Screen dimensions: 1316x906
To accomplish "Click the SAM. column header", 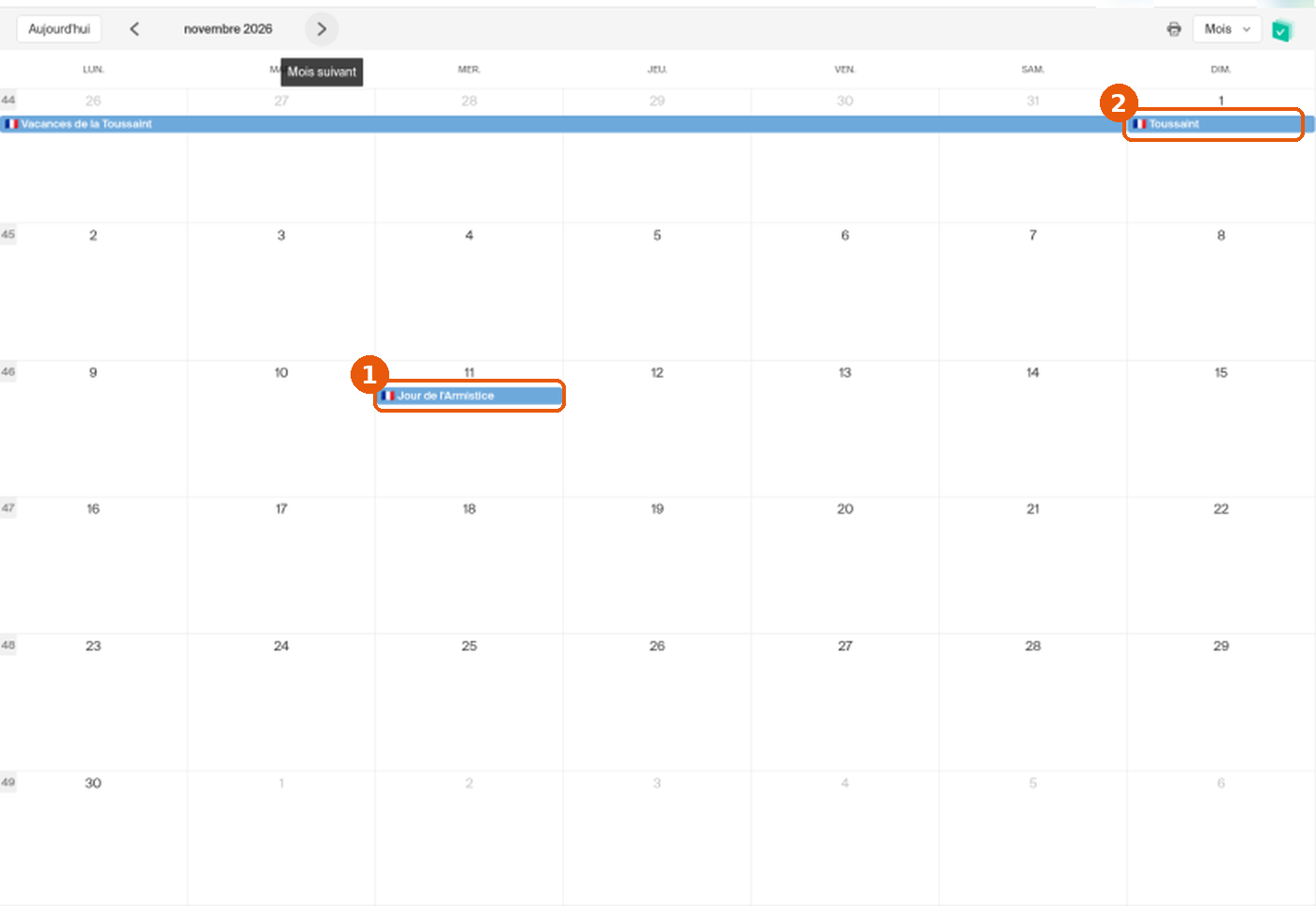I will click(1033, 70).
